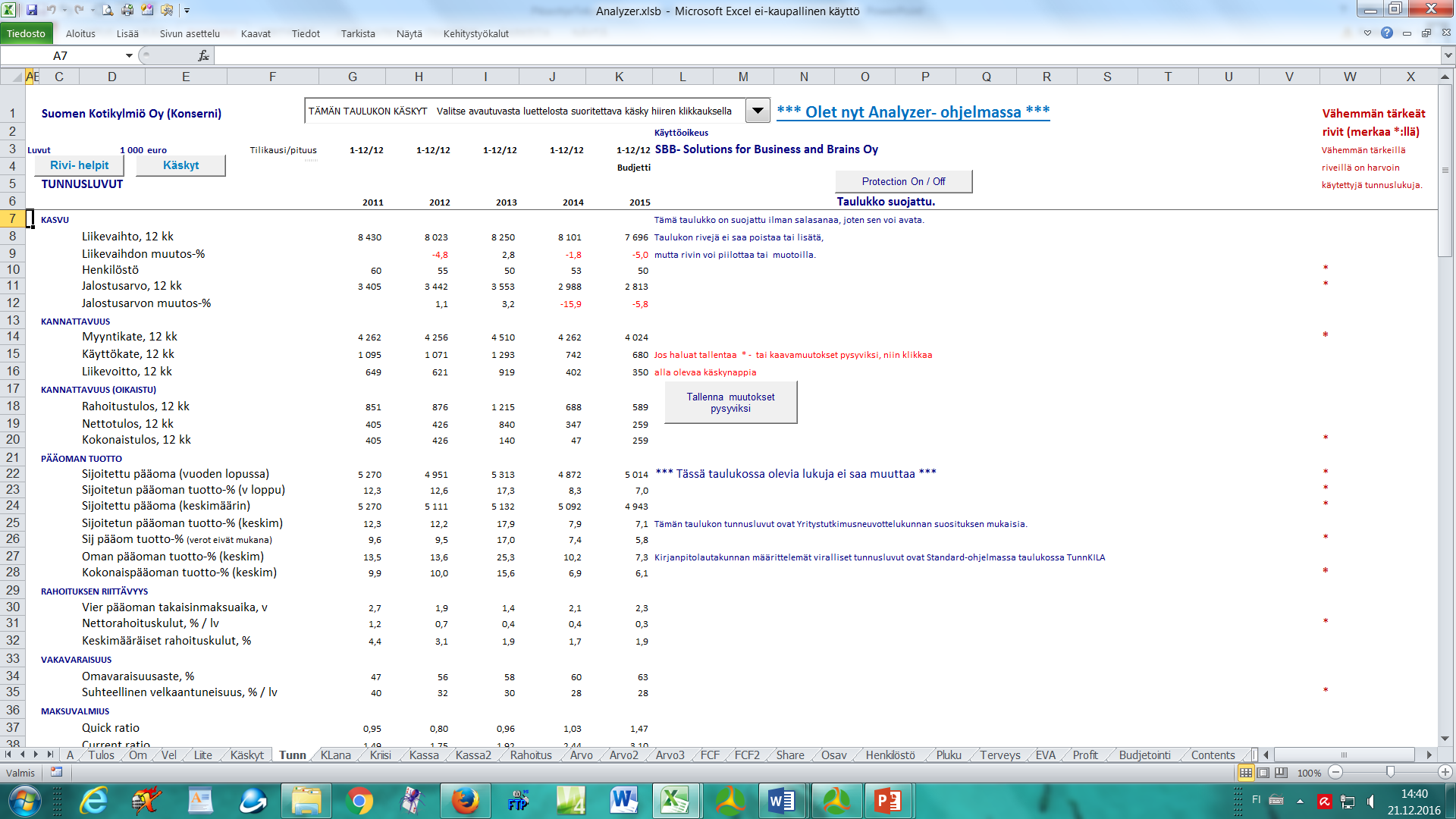Screen dimensions: 1456x819
Task: Open the Excel Help question mark
Action: point(1387,33)
